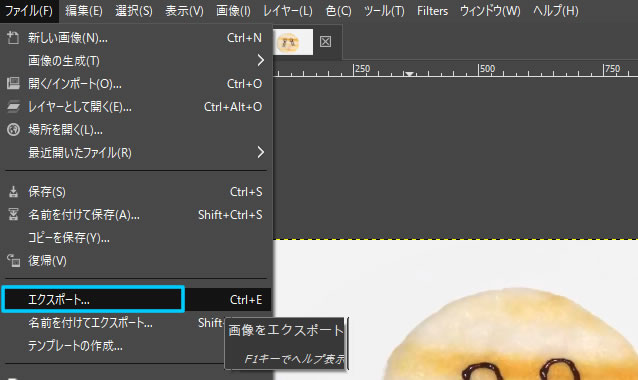Screen dimensions: 638x380
Task: Open the 編集(E) menu
Action: click(x=83, y=11)
